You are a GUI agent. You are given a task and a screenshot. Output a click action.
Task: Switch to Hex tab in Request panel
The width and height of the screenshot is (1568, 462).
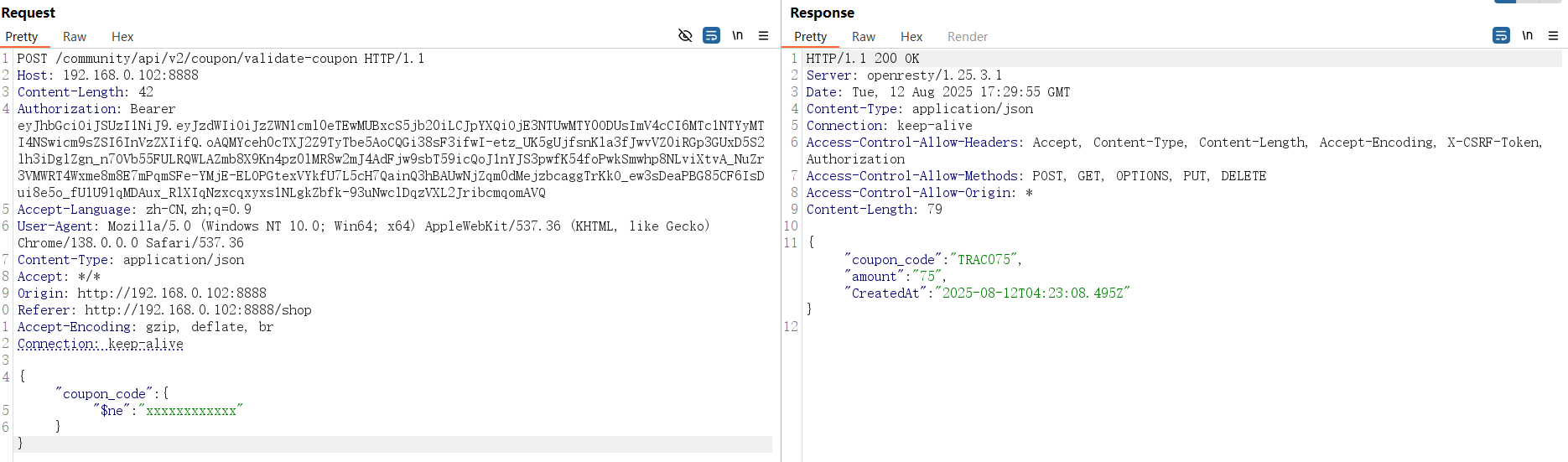coord(122,37)
